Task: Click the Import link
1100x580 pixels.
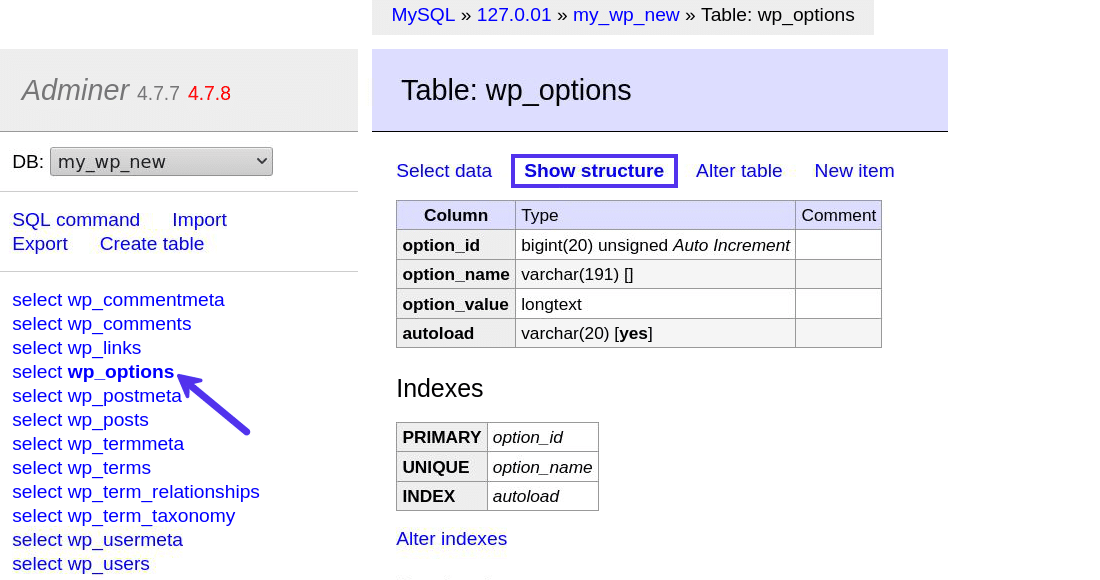Action: [x=199, y=219]
